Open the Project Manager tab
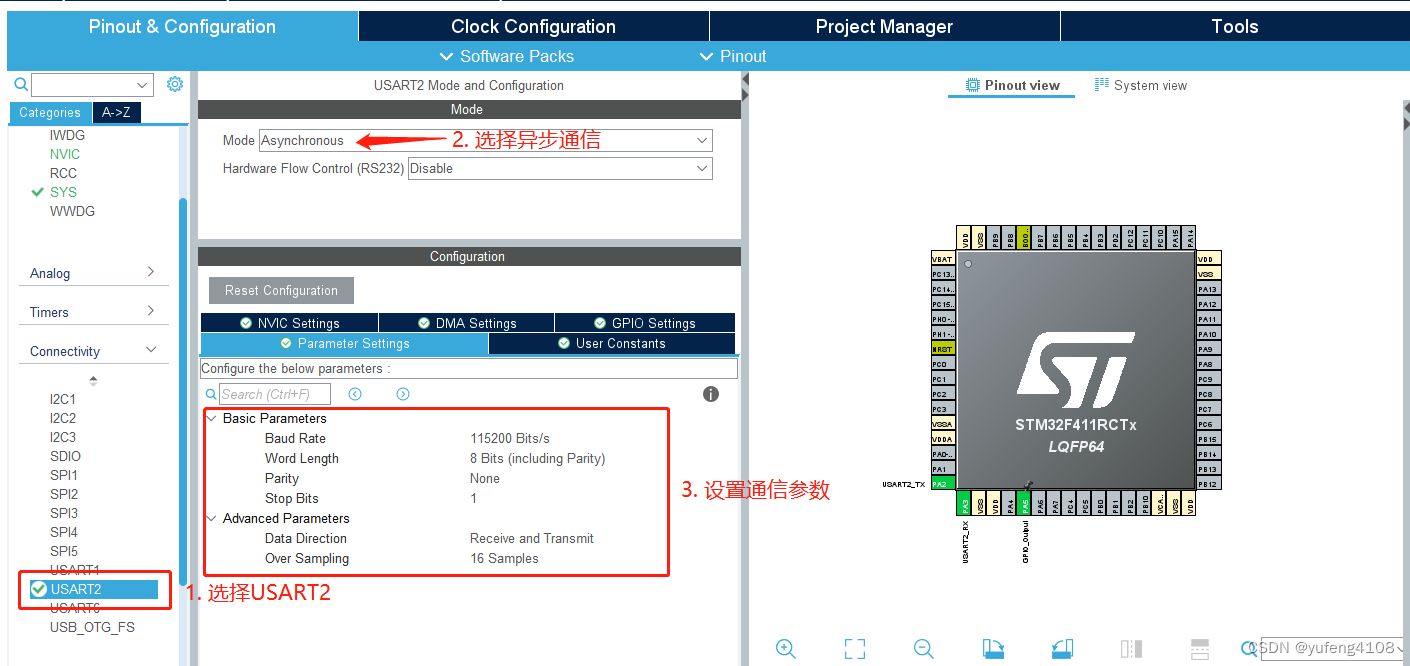The height and width of the screenshot is (666, 1410). (884, 27)
